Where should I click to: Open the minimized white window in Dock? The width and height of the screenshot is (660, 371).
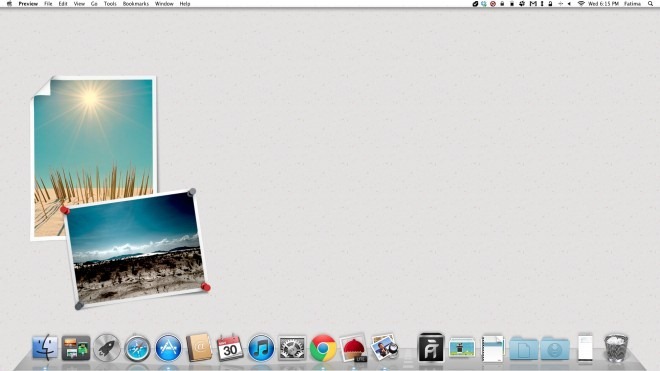click(585, 347)
